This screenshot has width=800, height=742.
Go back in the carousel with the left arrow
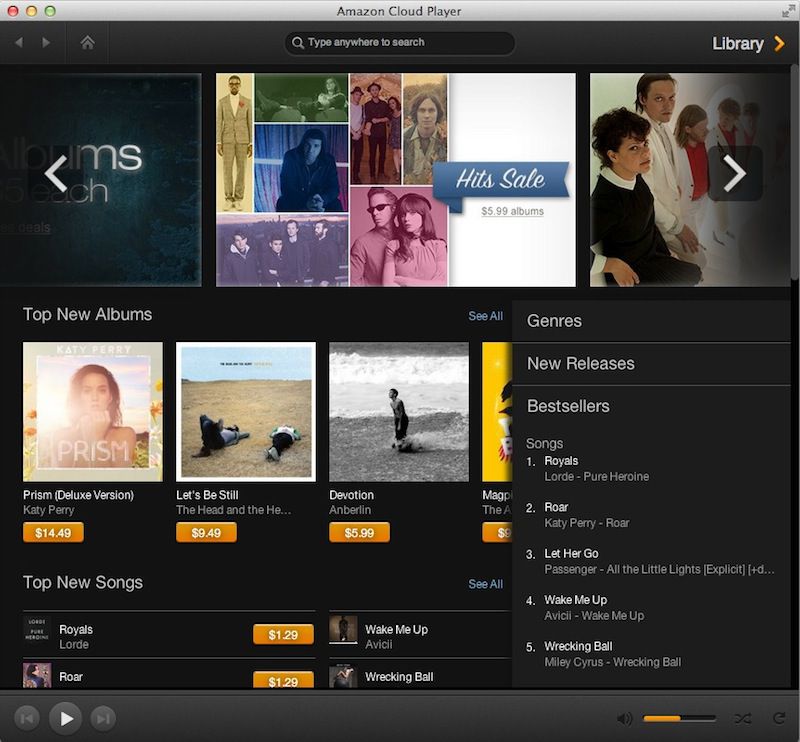tap(57, 174)
